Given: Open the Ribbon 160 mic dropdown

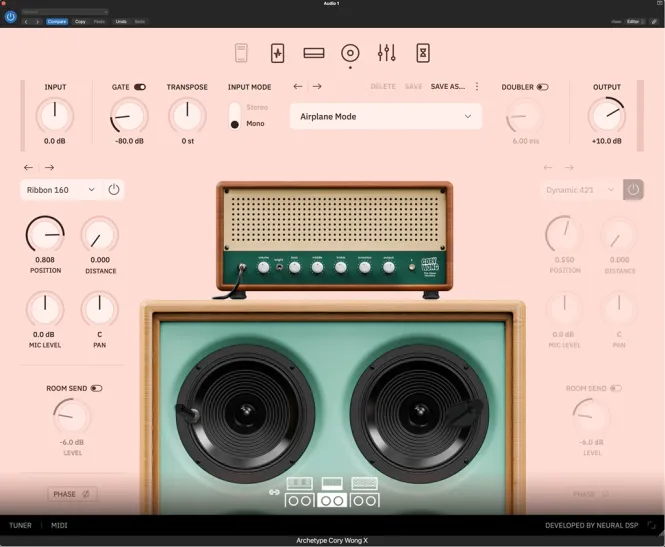Looking at the screenshot, I should (x=61, y=190).
